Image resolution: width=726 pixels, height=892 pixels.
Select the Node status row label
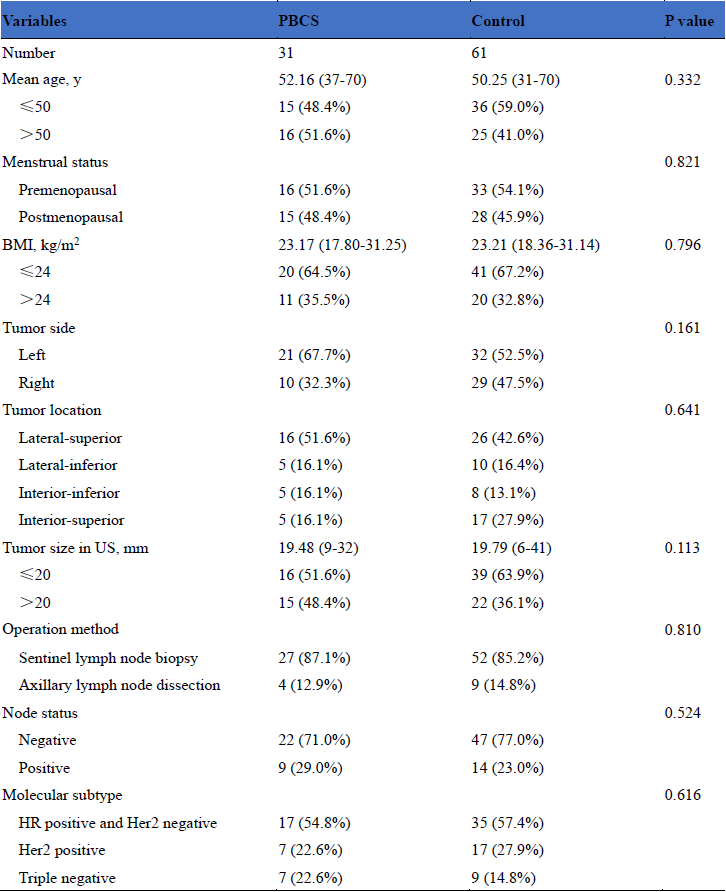pos(40,713)
